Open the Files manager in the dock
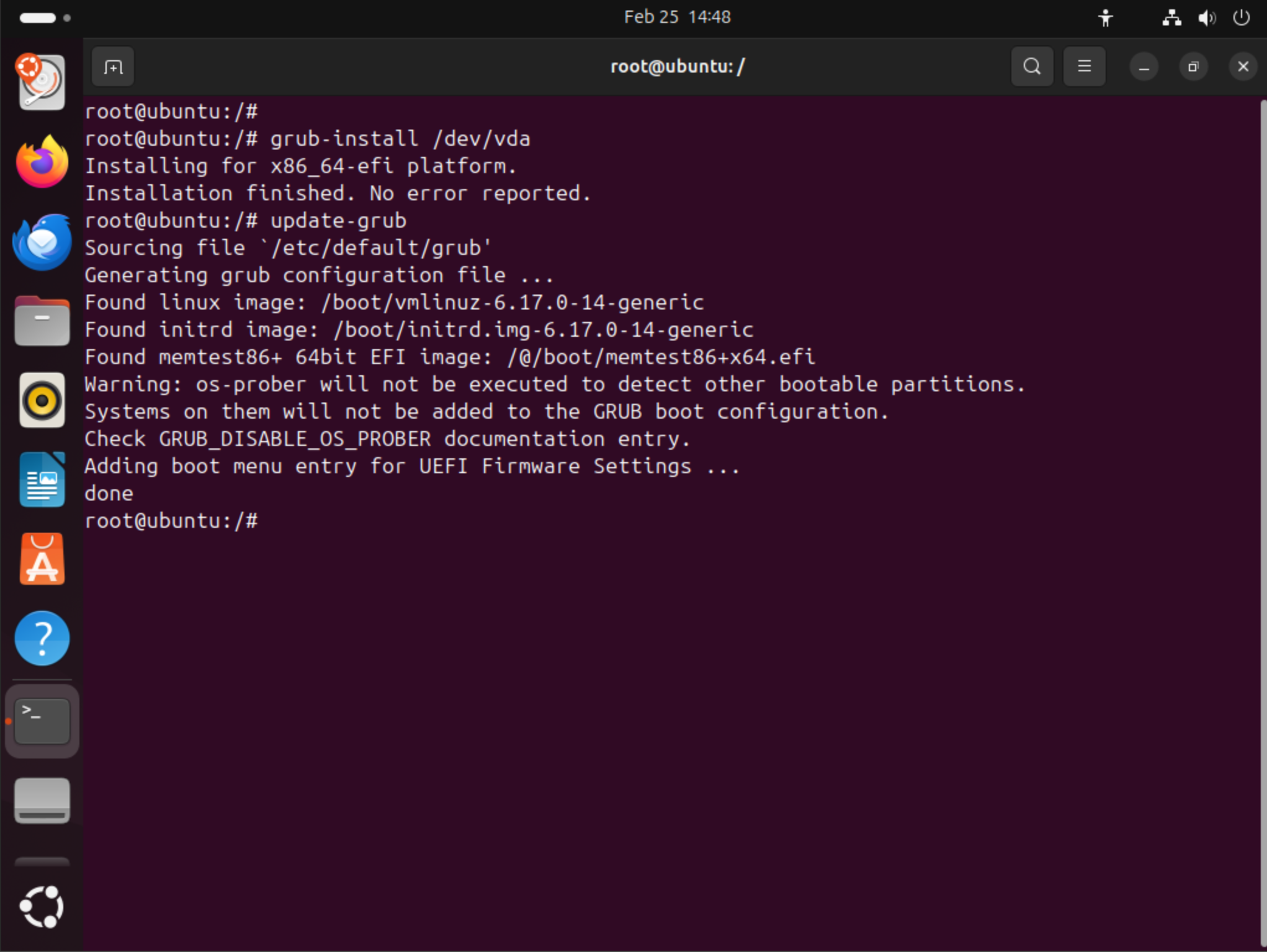Image resolution: width=1267 pixels, height=952 pixels. (42, 321)
